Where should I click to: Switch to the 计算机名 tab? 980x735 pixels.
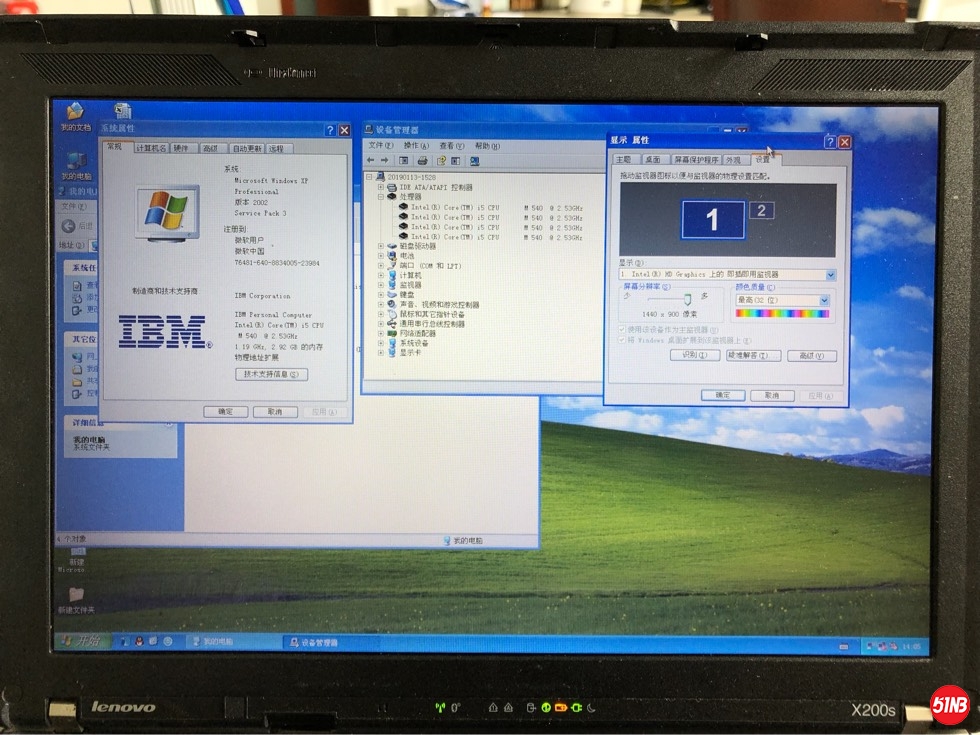tap(152, 148)
